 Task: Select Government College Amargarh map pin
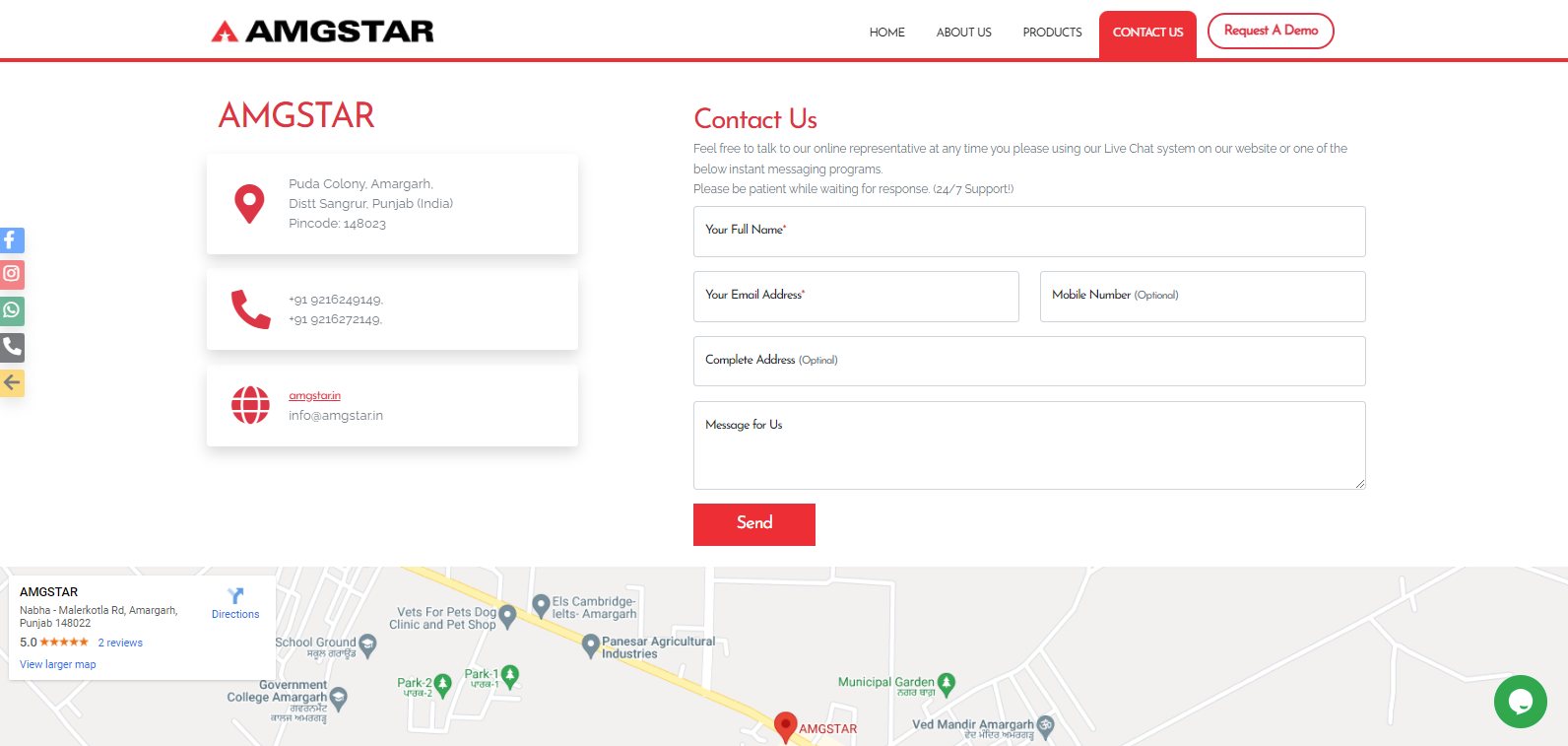(x=339, y=699)
